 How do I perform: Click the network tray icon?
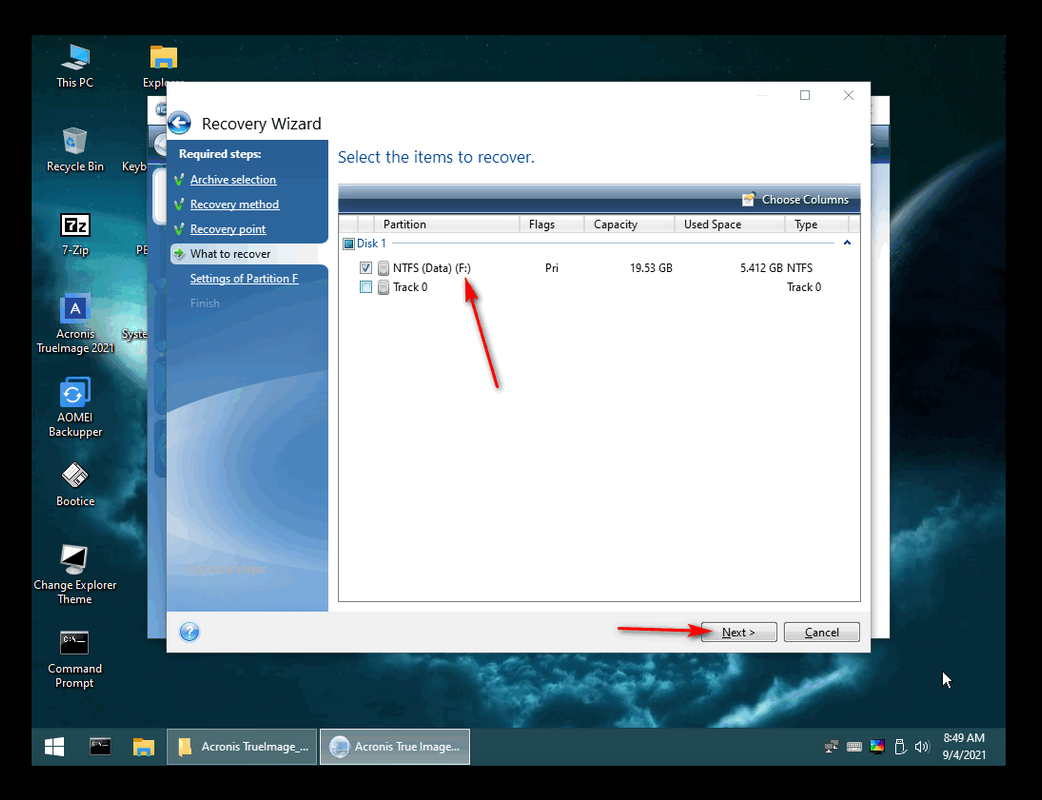(x=831, y=747)
